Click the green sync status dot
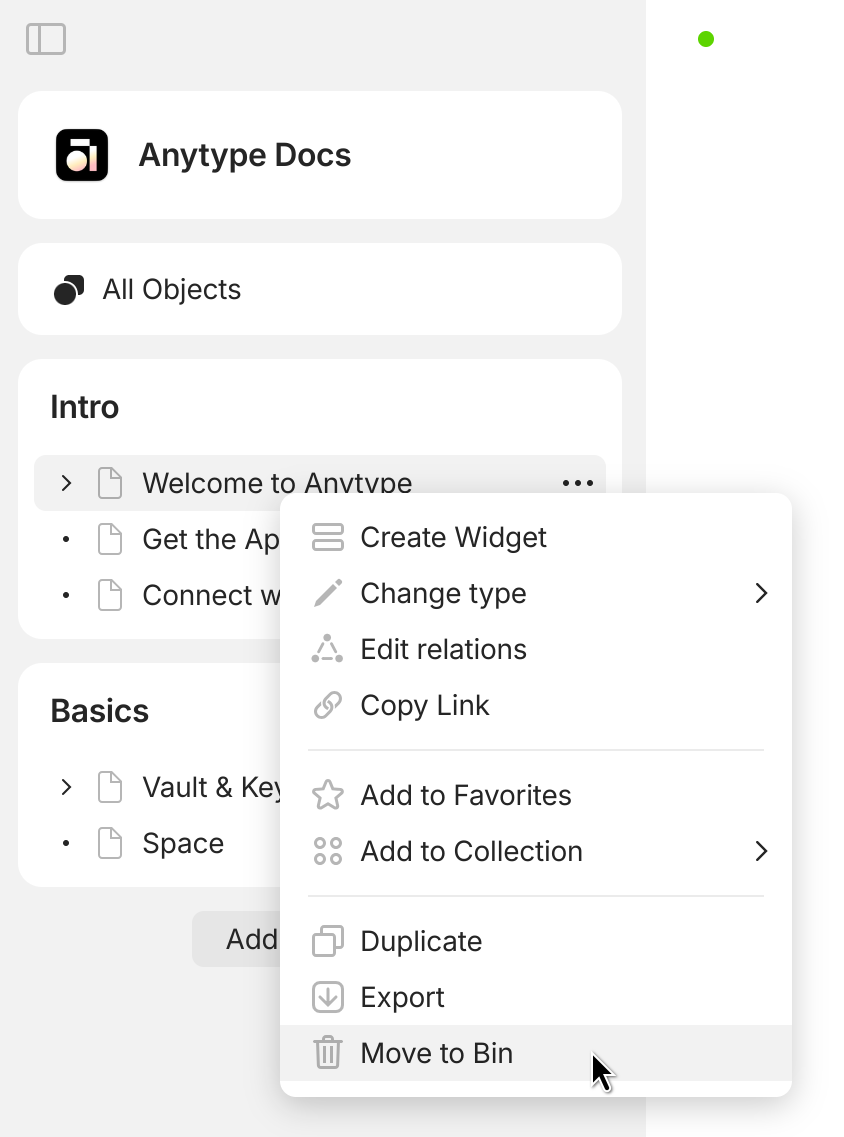Image resolution: width=844 pixels, height=1137 pixels. pos(706,39)
